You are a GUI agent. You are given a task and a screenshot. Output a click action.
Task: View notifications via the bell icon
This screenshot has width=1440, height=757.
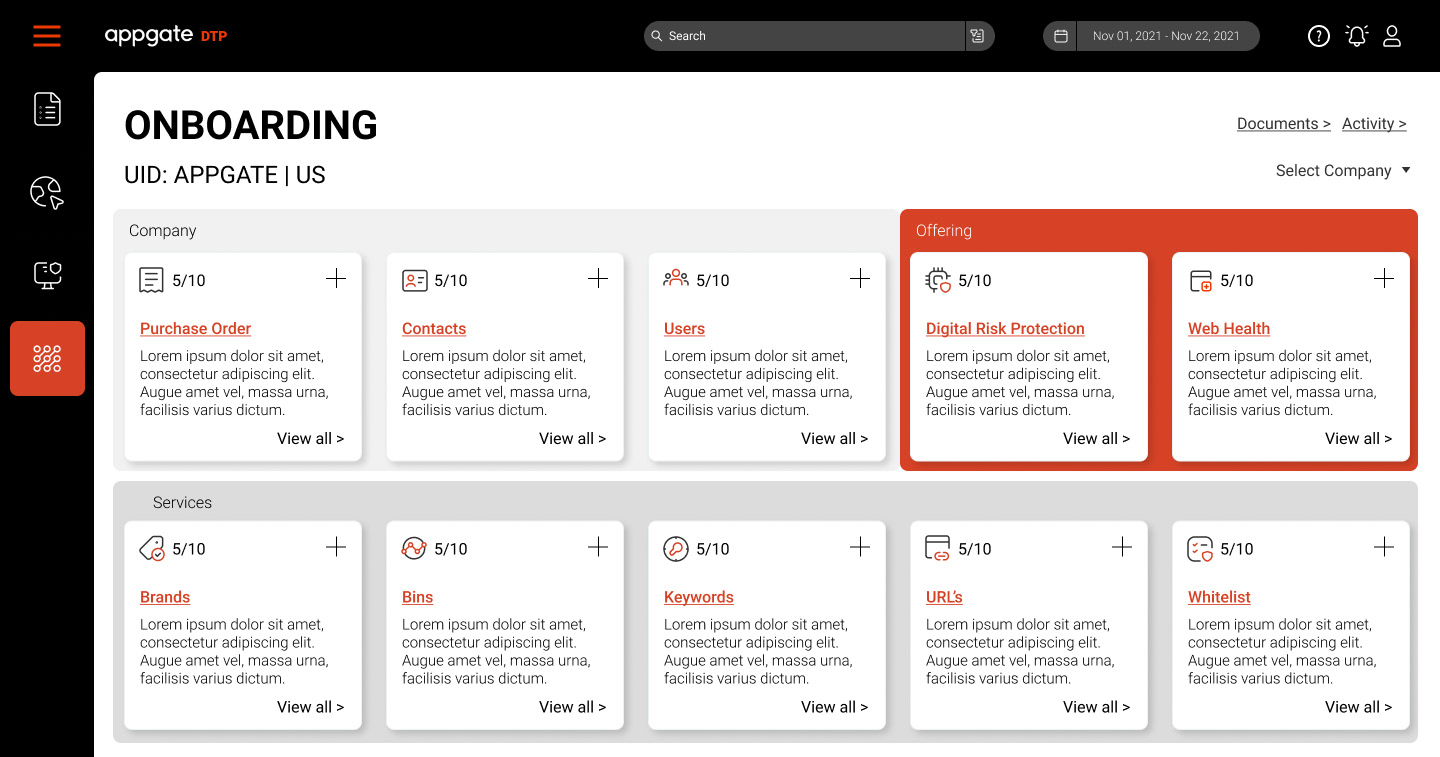(1356, 36)
